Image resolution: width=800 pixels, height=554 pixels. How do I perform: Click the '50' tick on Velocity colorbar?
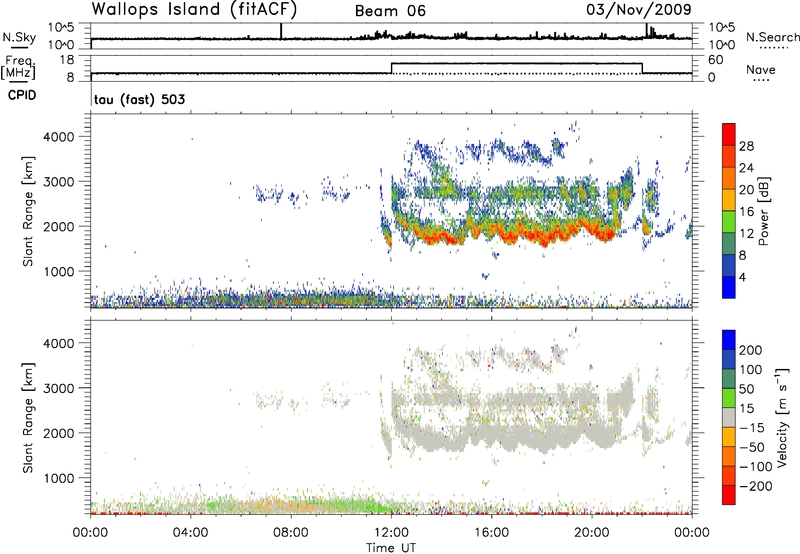pos(747,389)
